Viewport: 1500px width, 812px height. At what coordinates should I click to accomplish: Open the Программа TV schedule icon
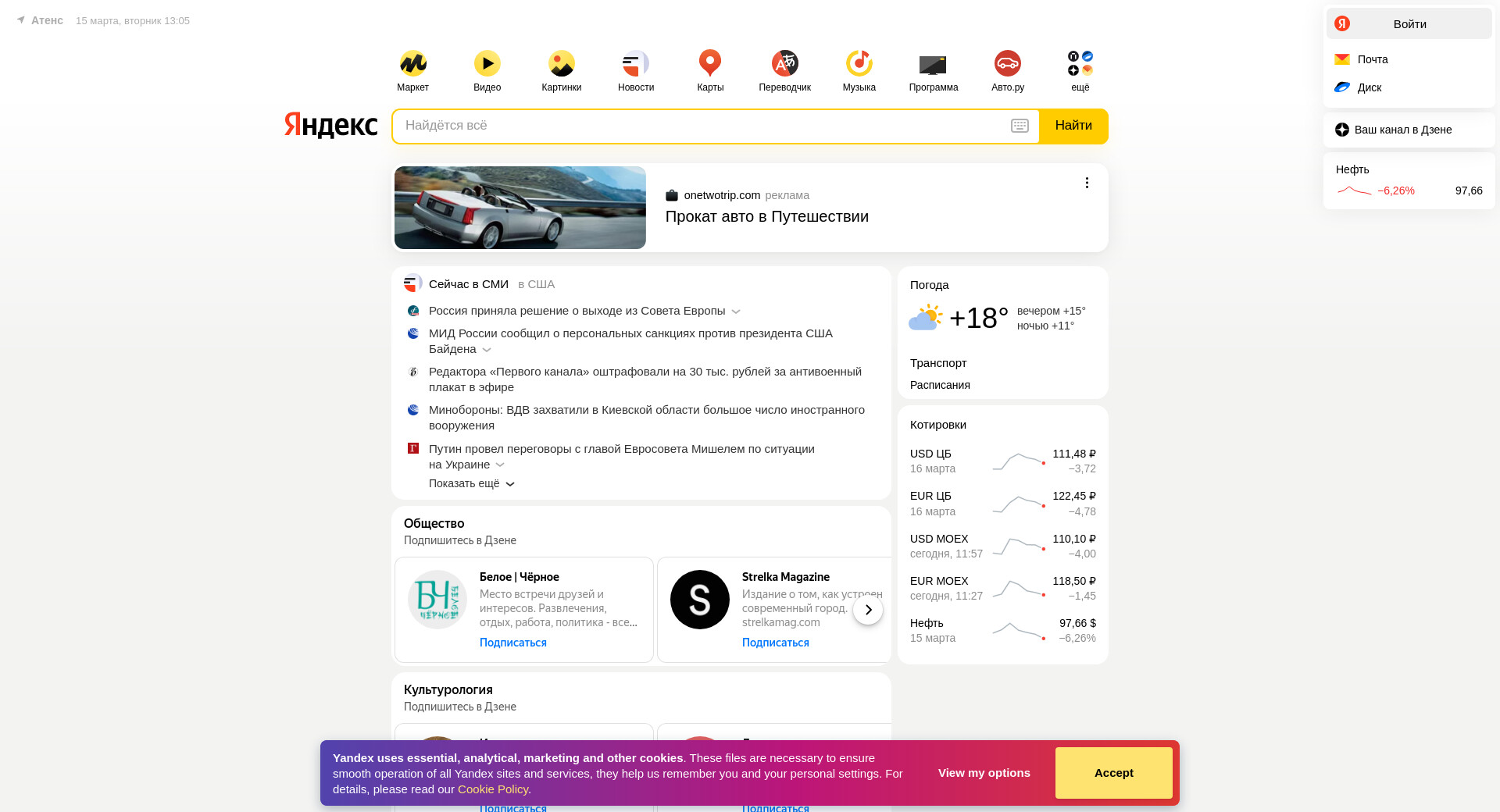(934, 64)
